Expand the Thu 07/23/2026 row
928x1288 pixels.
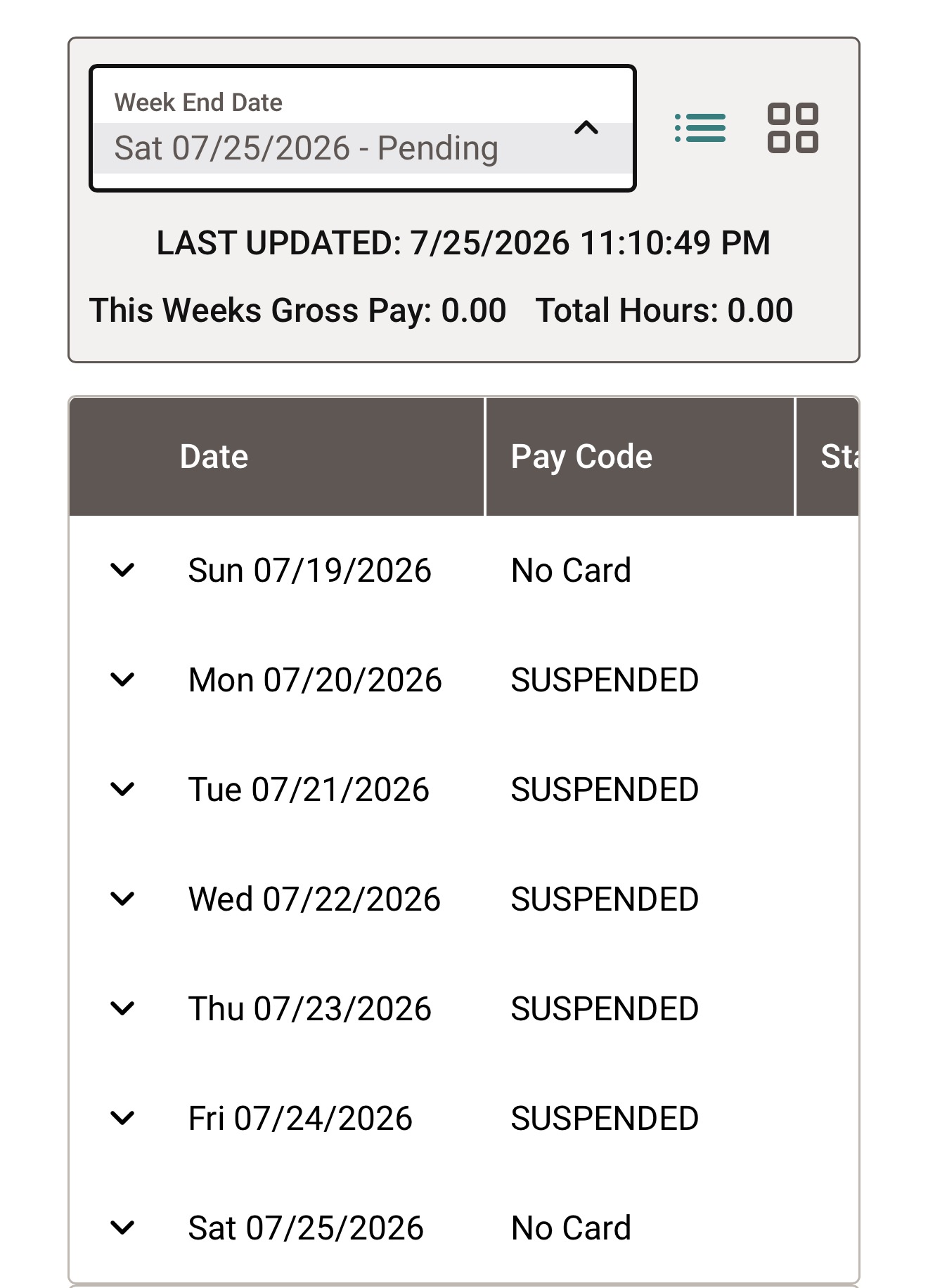point(122,1008)
